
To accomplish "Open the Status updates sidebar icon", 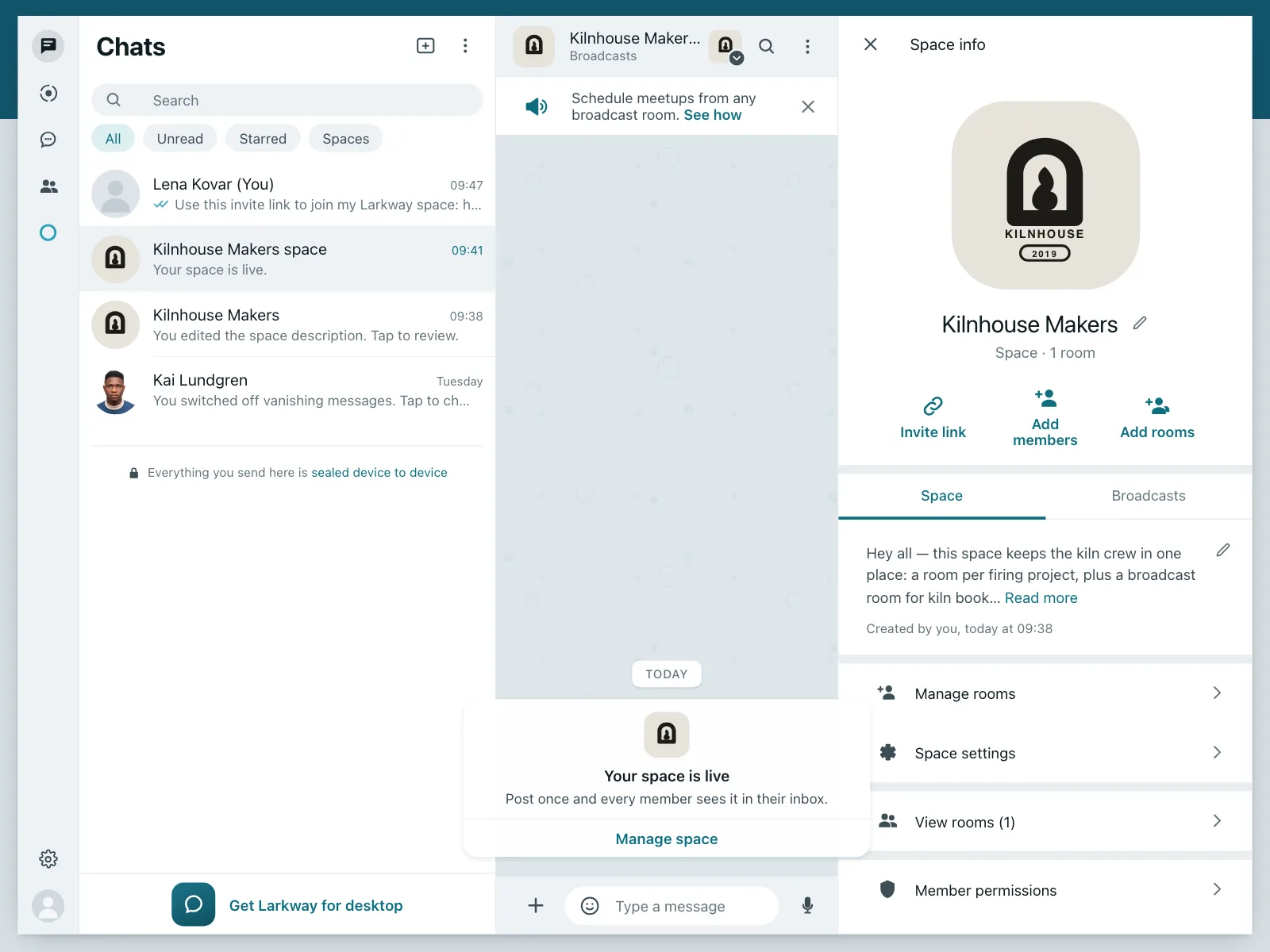I will [48, 93].
